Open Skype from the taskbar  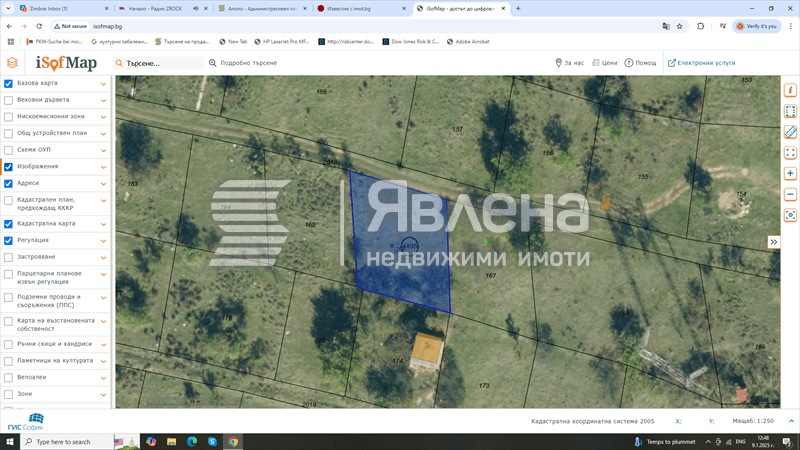click(212, 442)
